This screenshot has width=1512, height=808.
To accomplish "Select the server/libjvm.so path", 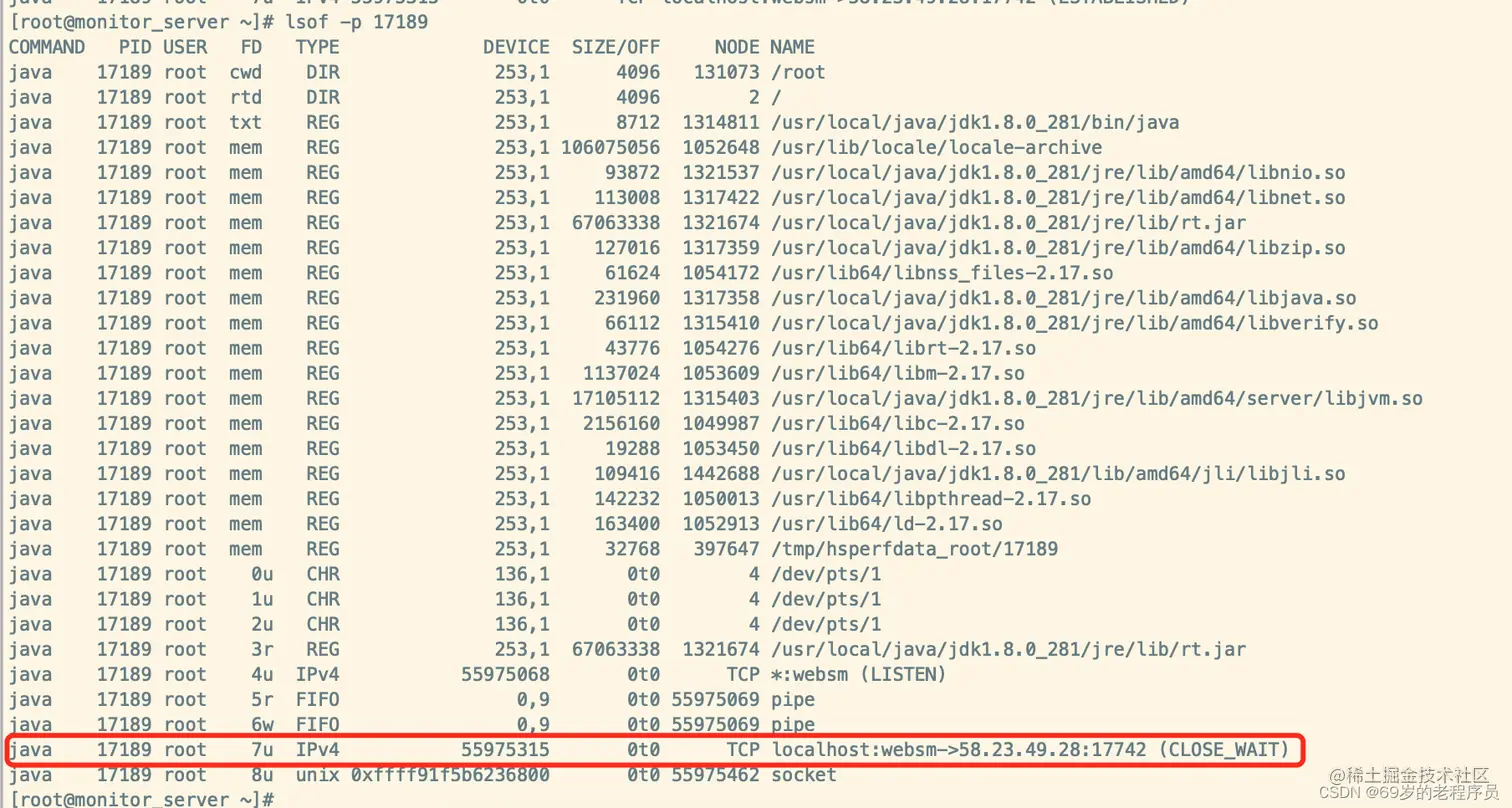I will [1097, 398].
